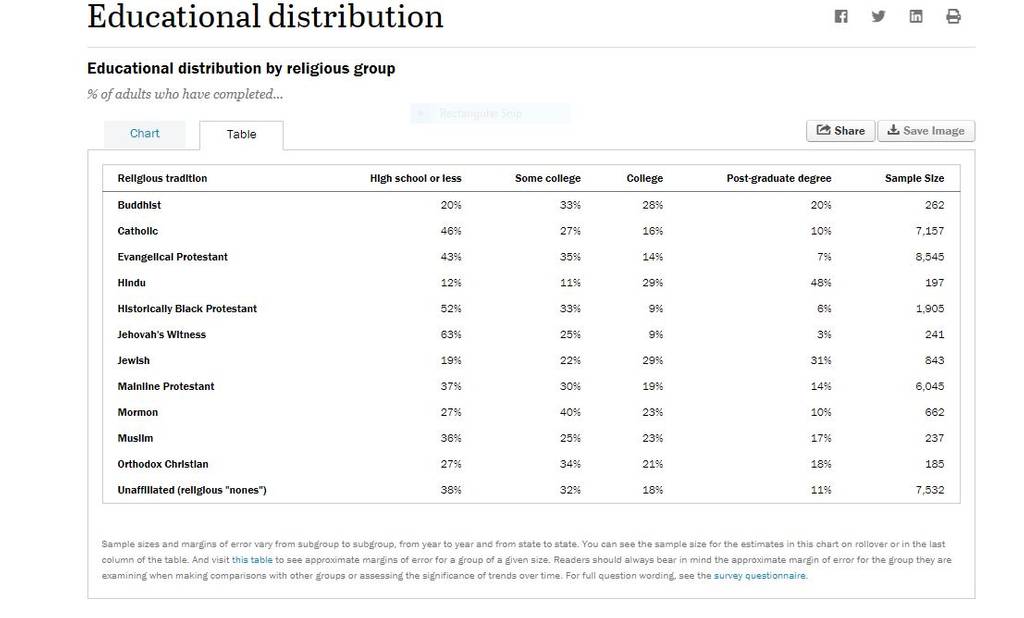Open the 'this table' link

[252, 560]
